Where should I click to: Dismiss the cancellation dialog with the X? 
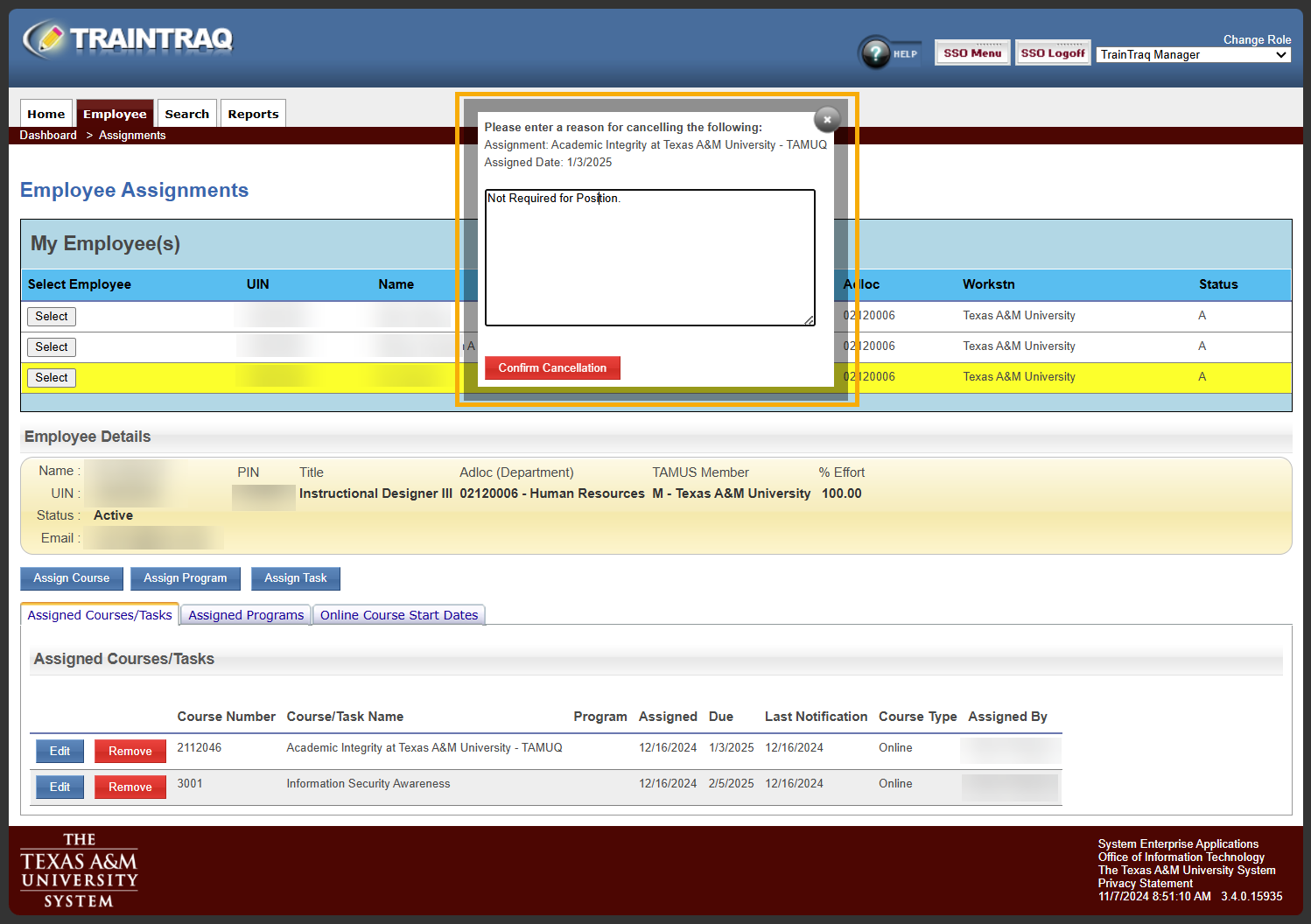point(826,119)
